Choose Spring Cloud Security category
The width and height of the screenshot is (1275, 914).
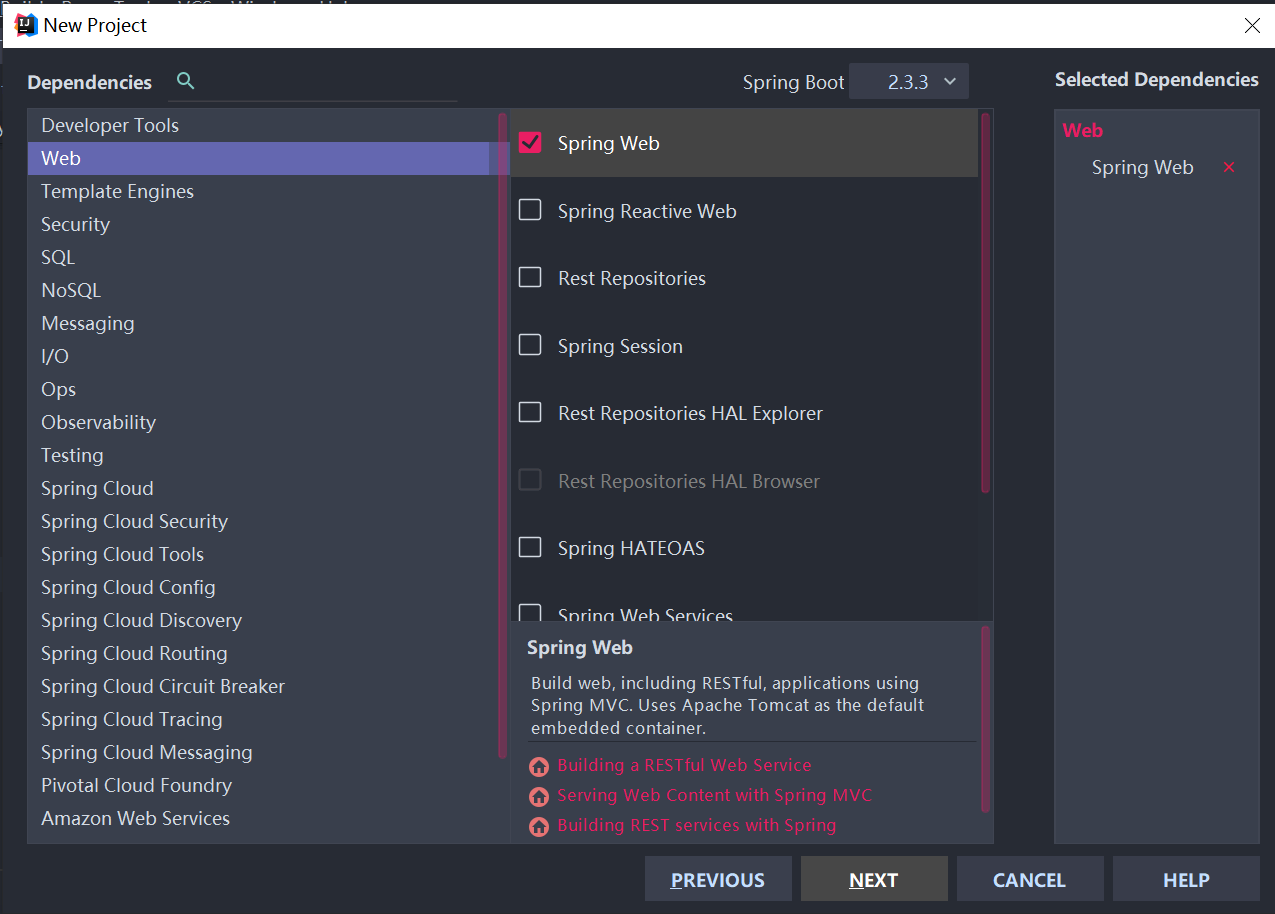[x=263, y=521]
